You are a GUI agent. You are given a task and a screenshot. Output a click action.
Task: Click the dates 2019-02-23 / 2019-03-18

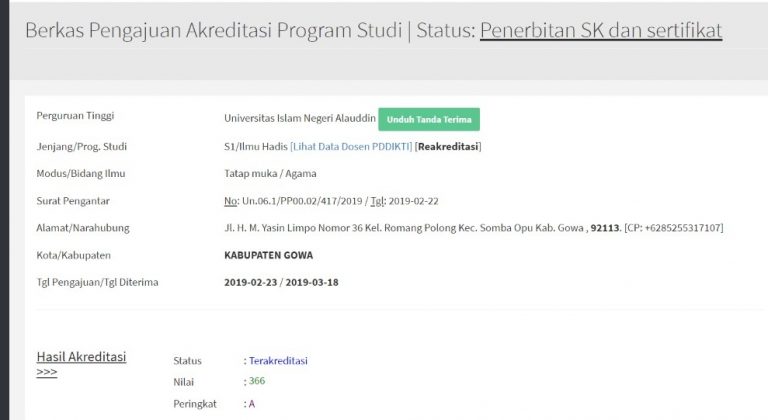point(282,282)
